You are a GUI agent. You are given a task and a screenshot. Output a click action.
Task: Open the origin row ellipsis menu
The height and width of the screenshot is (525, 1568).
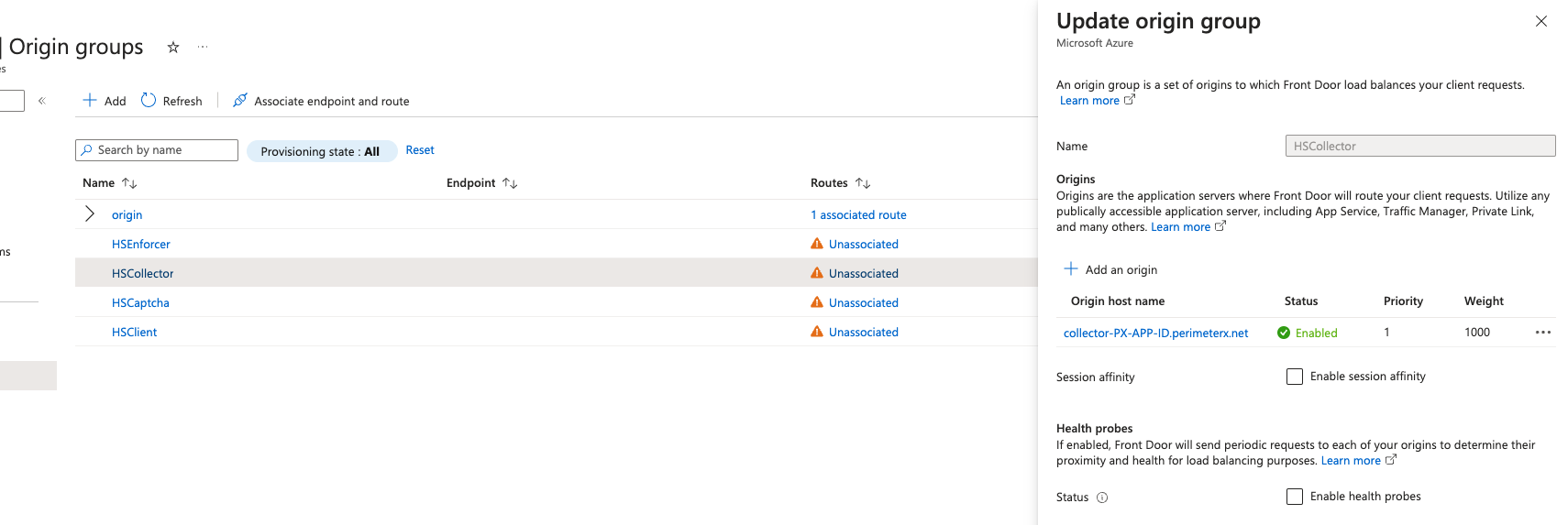click(x=1543, y=333)
